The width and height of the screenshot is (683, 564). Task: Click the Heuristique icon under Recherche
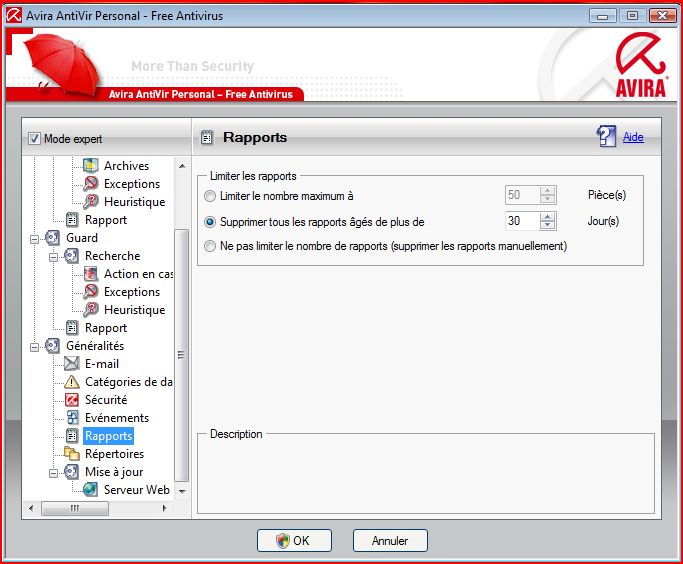point(90,310)
